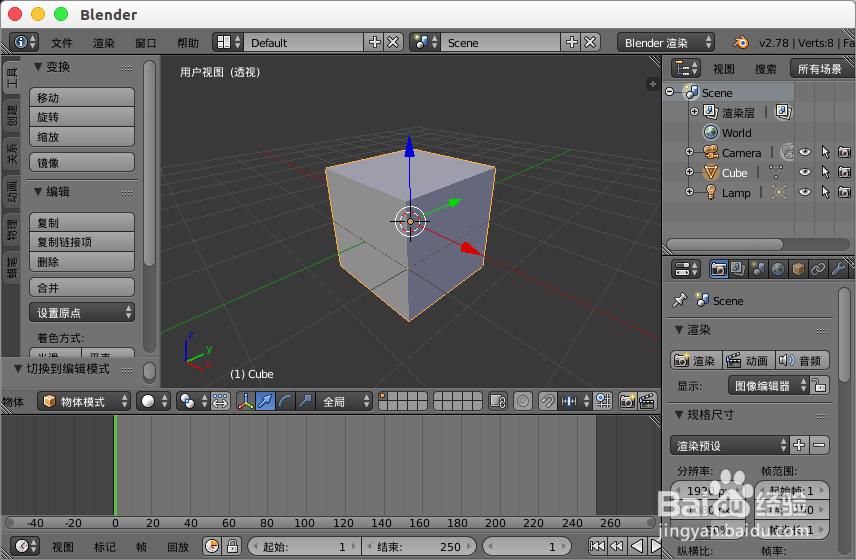Open the 渲染 (Render) menu
The height and width of the screenshot is (560, 856).
(x=104, y=43)
